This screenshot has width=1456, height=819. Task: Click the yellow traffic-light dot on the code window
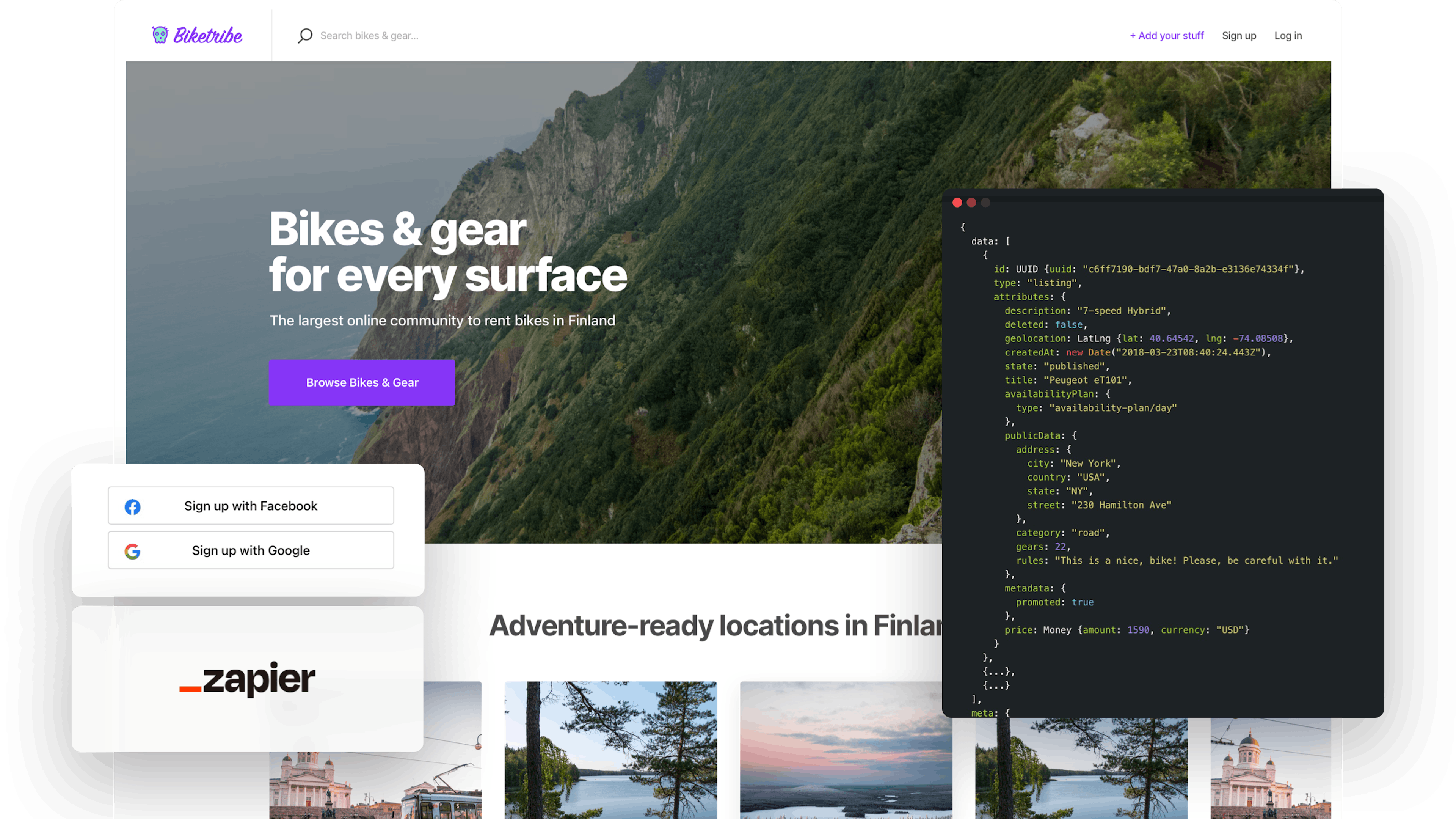(972, 203)
